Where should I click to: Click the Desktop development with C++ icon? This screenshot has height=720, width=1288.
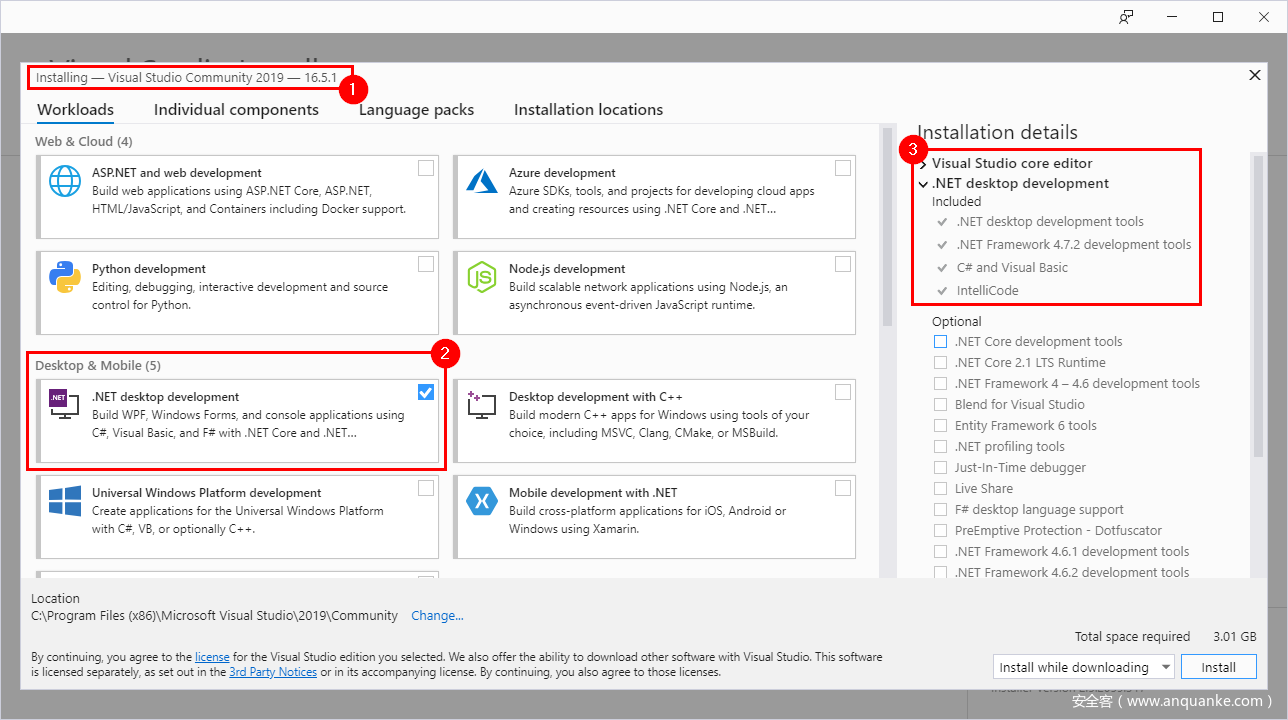coord(482,405)
